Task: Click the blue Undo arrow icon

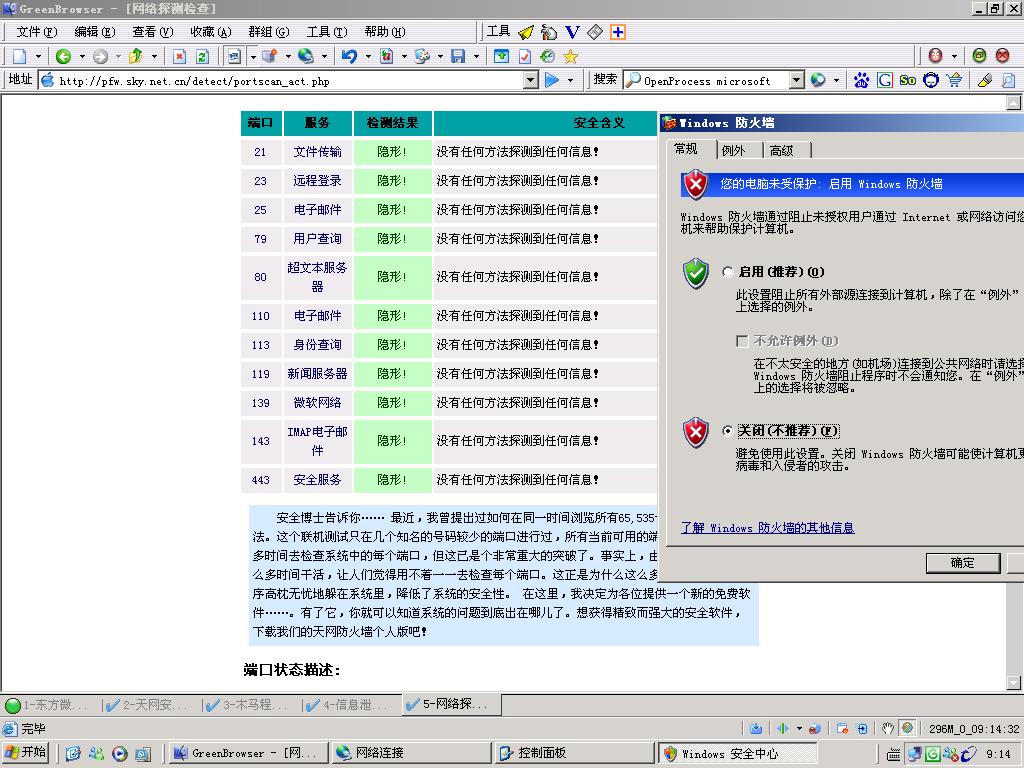Action: 349,57
